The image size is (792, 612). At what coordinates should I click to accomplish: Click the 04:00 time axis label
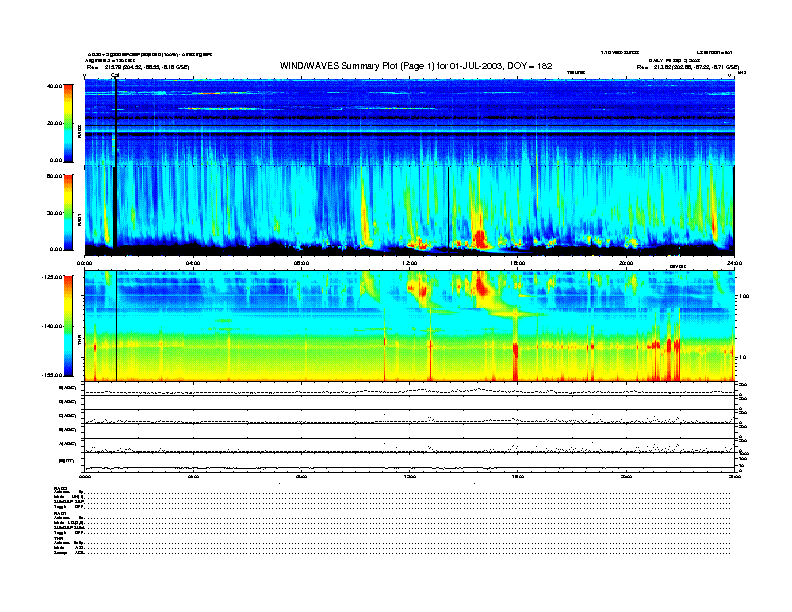193,263
